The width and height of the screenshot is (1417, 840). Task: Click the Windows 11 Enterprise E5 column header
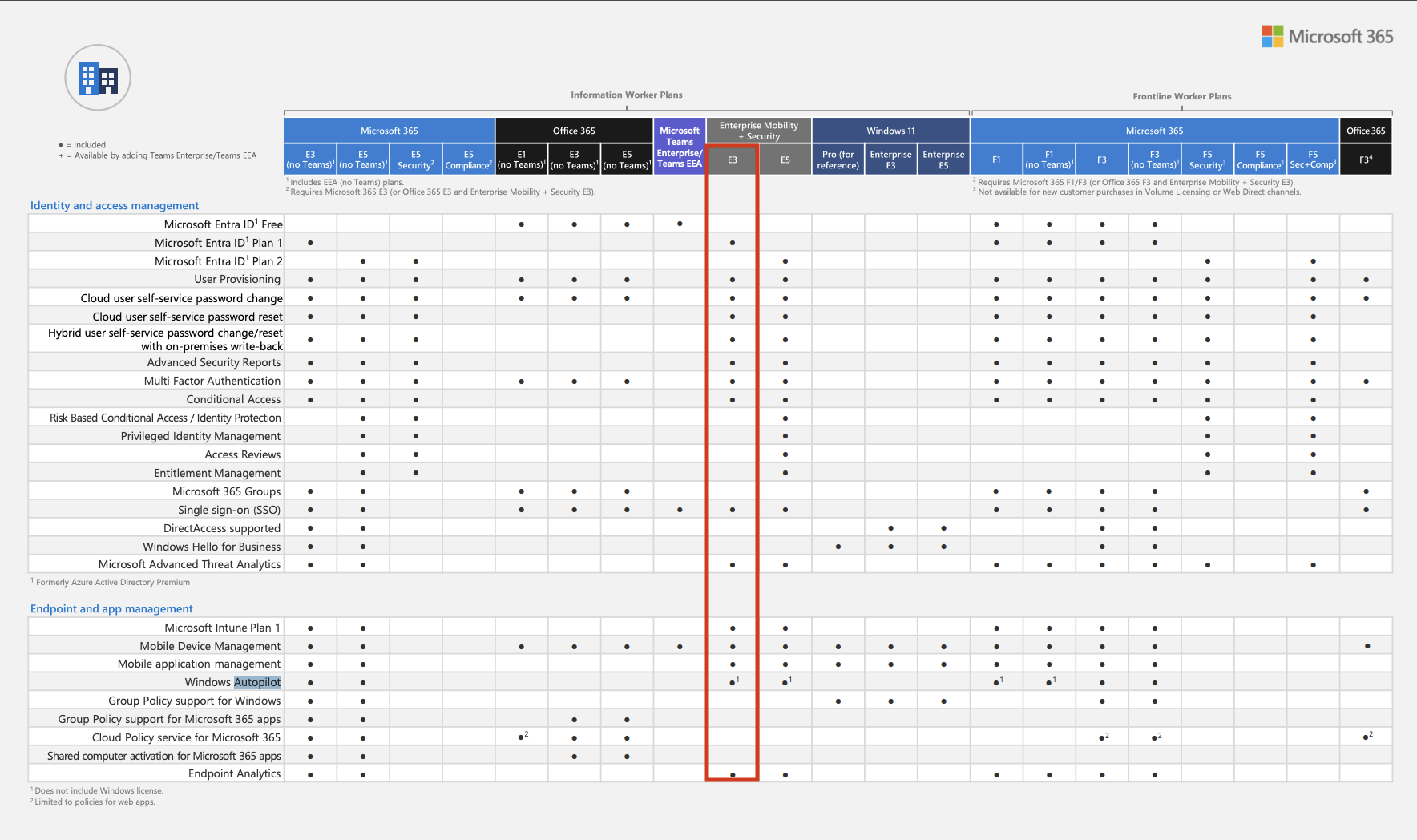(x=943, y=160)
